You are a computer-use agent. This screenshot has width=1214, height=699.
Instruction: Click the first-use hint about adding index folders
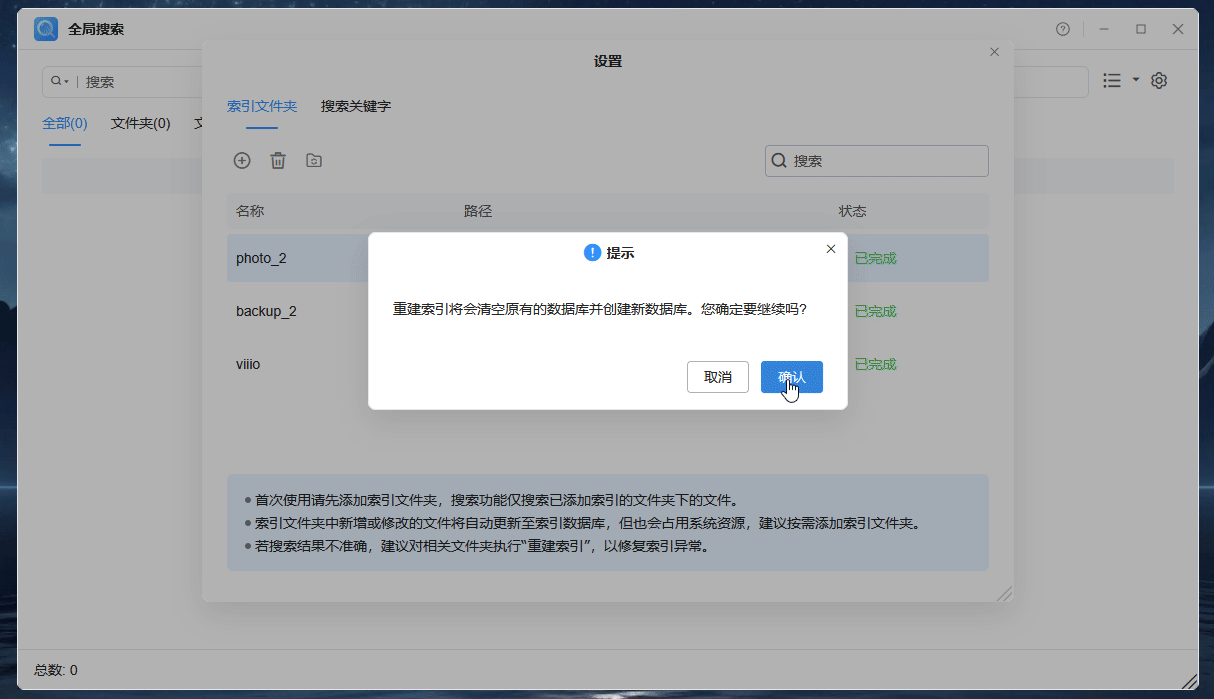coord(497,499)
